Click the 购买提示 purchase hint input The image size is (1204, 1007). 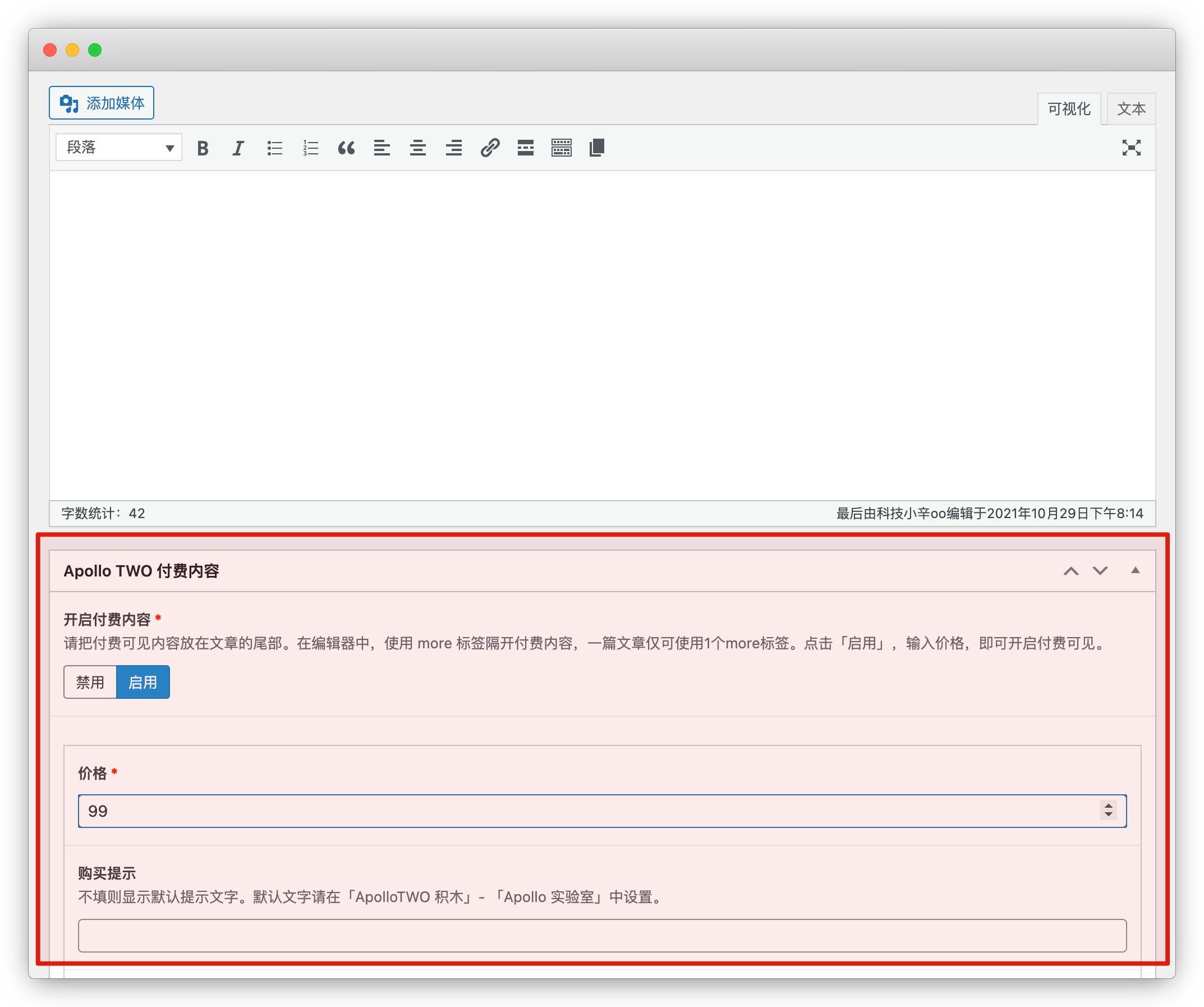coord(602,936)
